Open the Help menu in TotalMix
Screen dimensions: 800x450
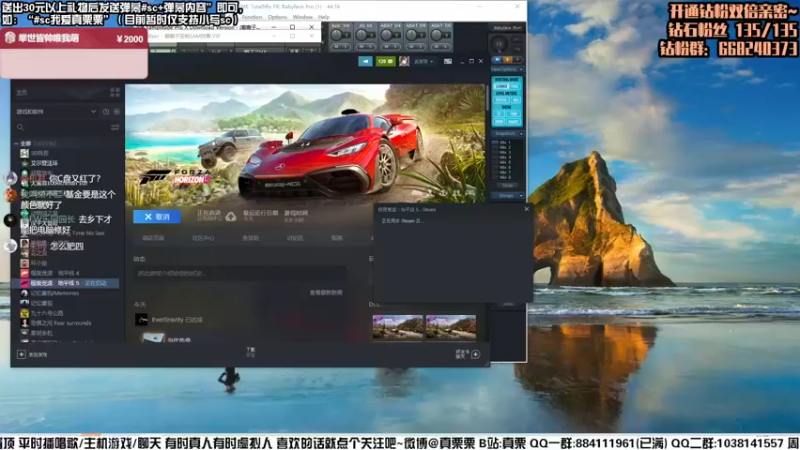(x=324, y=17)
